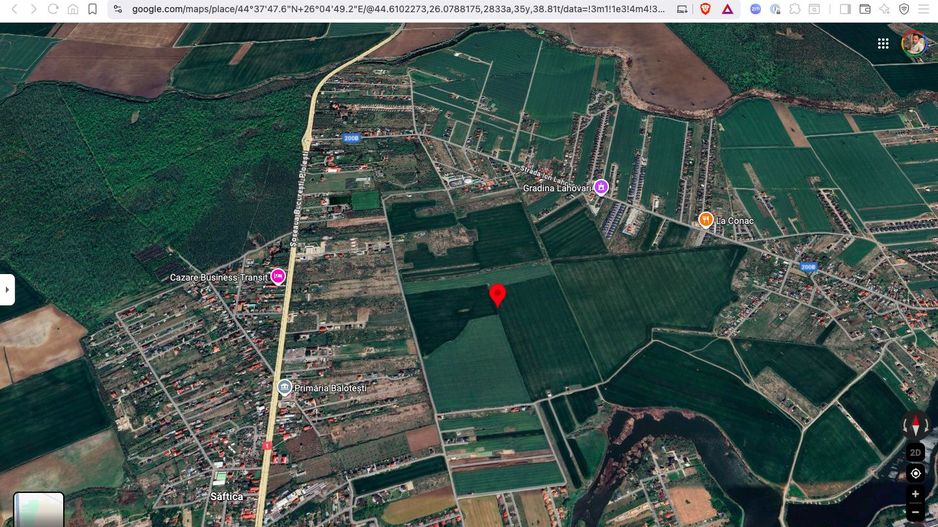The width and height of the screenshot is (938, 527).
Task: Toggle the browser sidebar panel
Action: point(845,9)
